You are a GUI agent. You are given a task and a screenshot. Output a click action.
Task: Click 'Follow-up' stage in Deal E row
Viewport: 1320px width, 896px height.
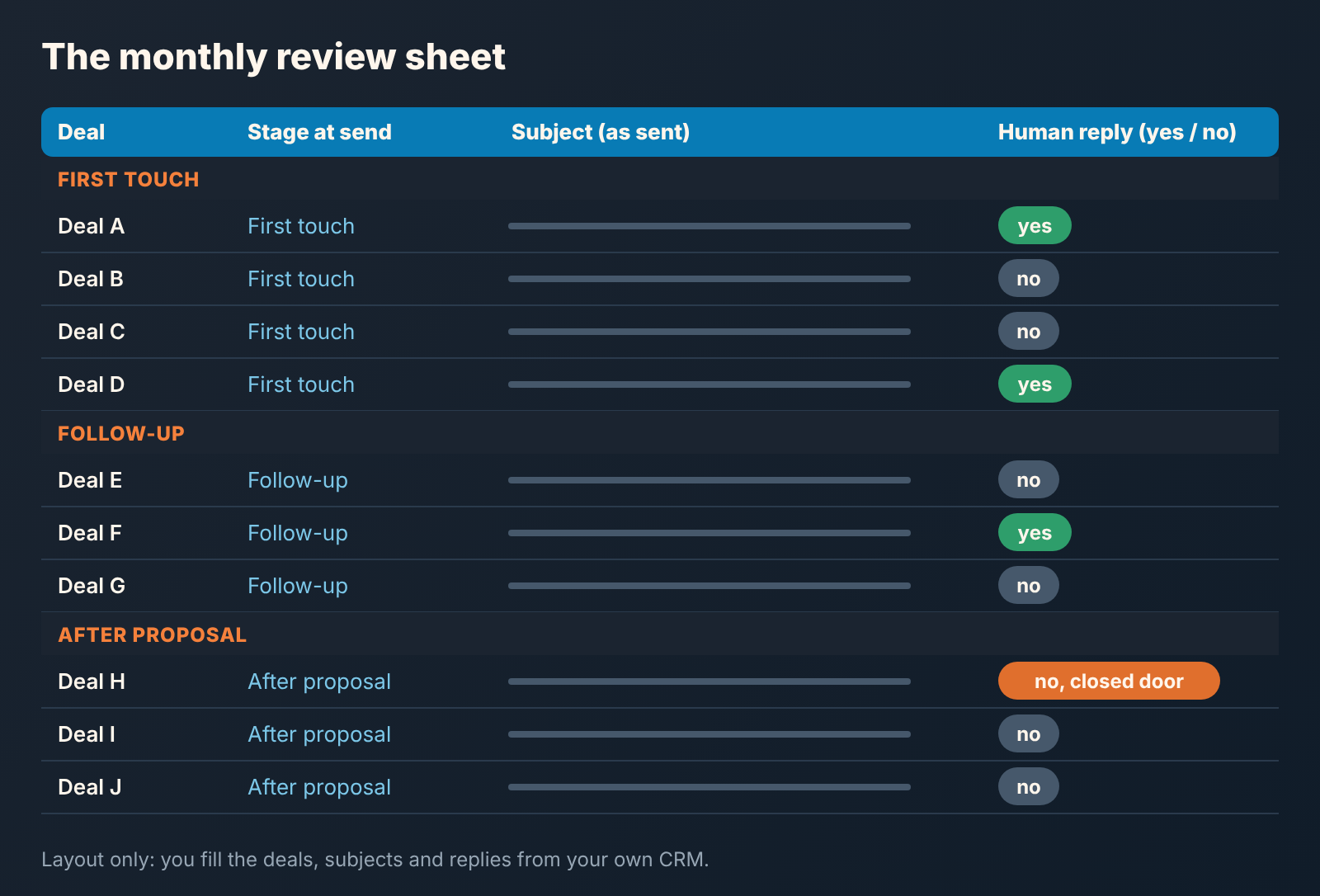click(298, 480)
